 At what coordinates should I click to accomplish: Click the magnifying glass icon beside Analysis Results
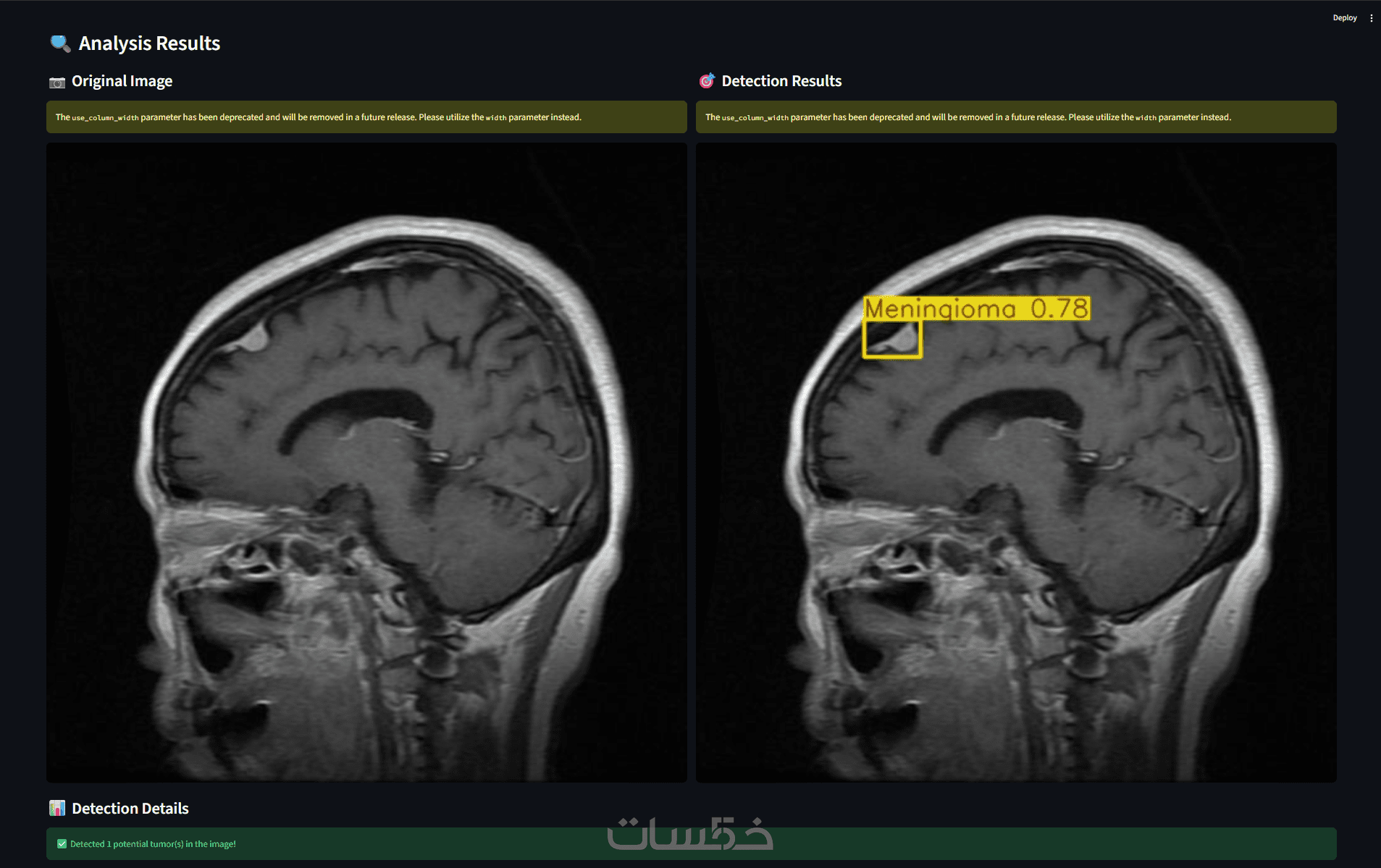point(59,43)
